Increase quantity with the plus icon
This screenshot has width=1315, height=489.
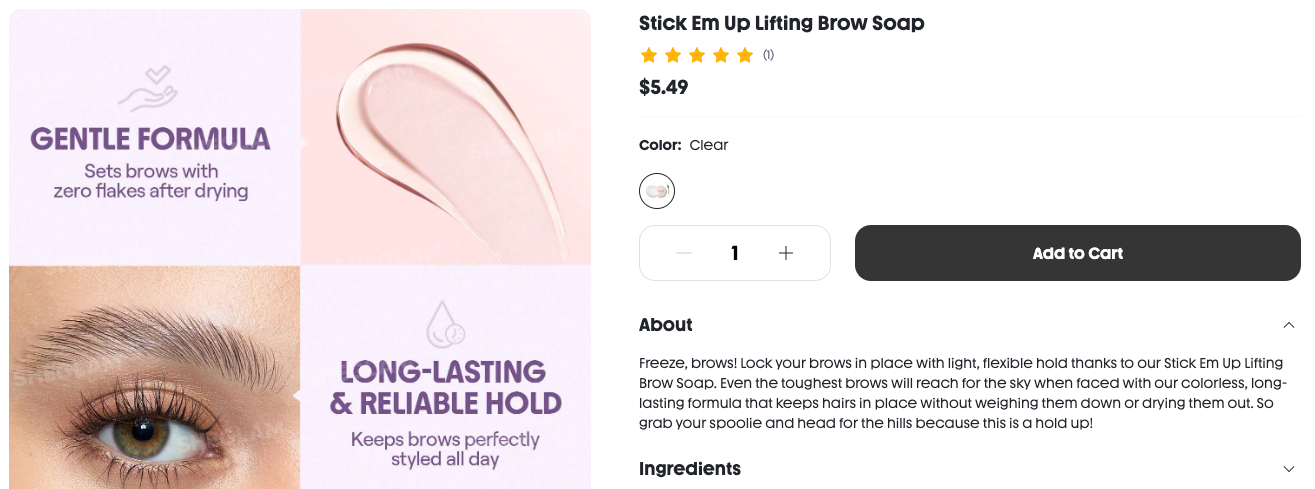tap(786, 253)
